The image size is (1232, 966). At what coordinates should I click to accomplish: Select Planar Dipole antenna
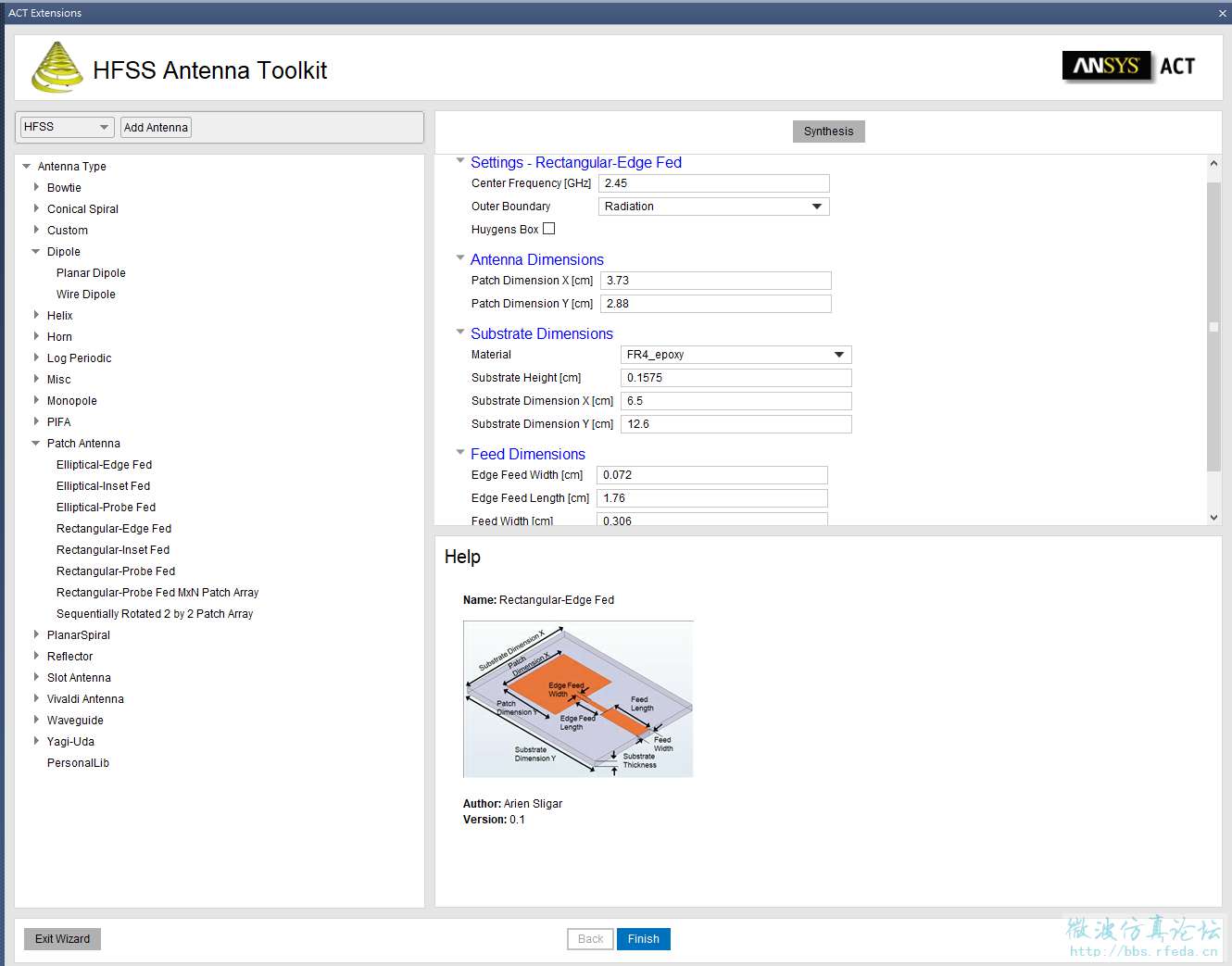coord(91,273)
